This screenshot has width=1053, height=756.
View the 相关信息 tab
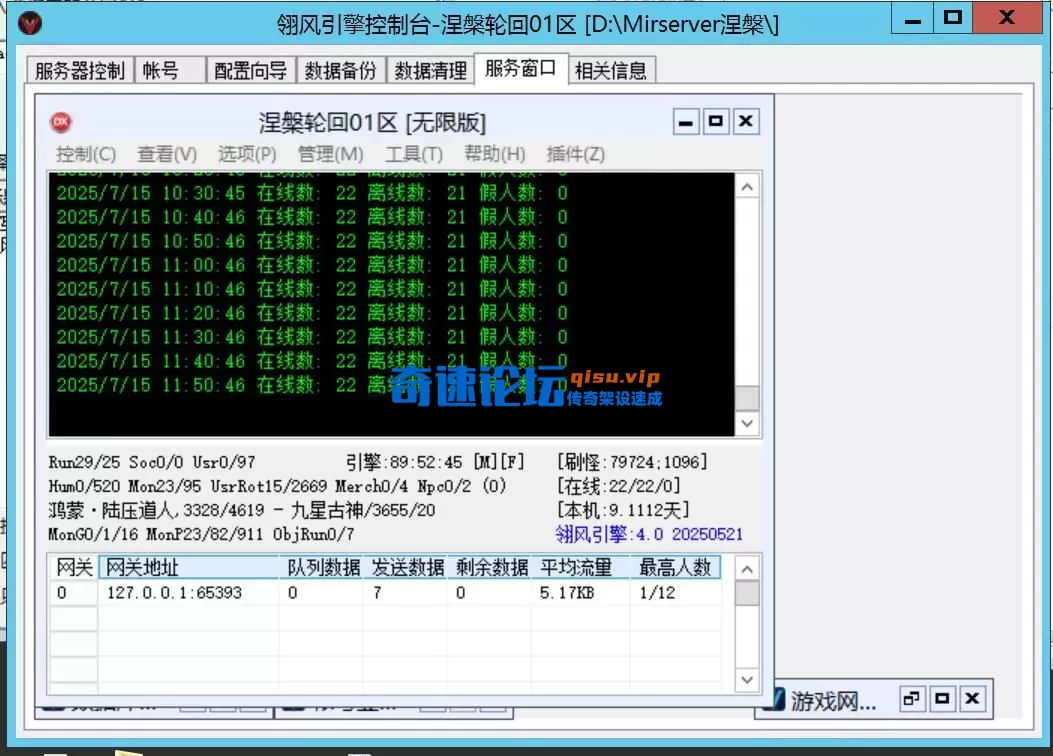click(x=613, y=69)
